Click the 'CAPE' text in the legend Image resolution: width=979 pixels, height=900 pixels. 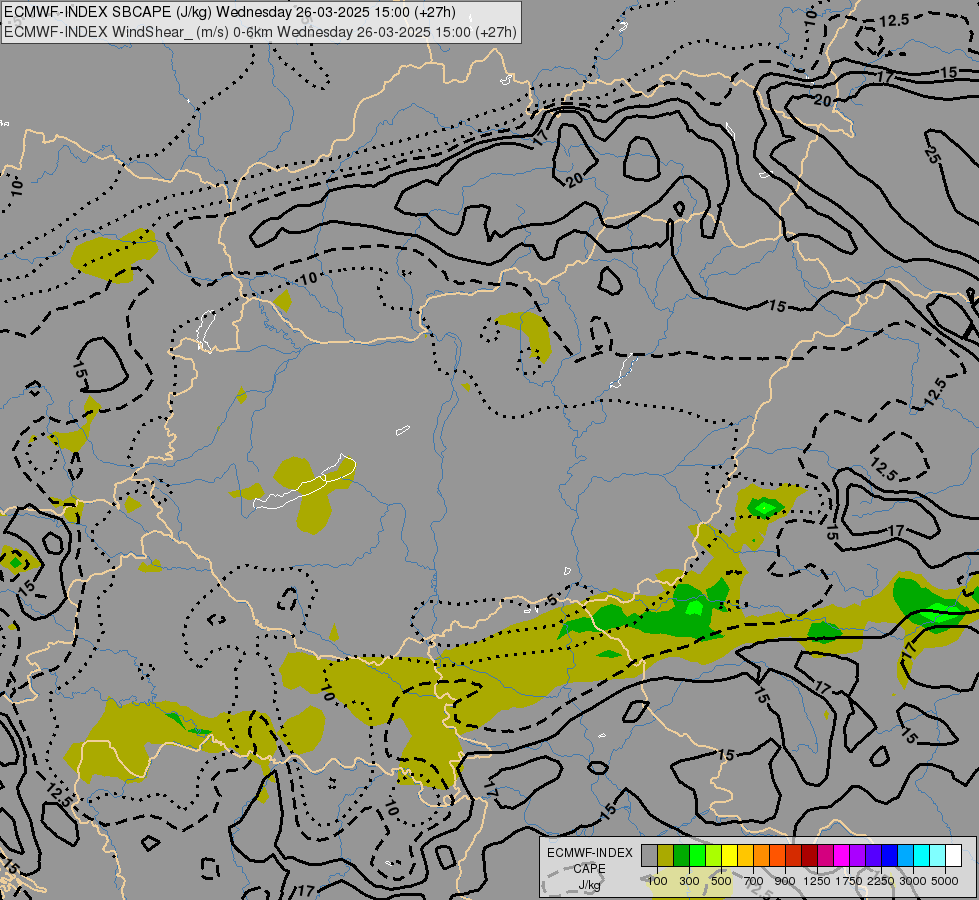[589, 869]
